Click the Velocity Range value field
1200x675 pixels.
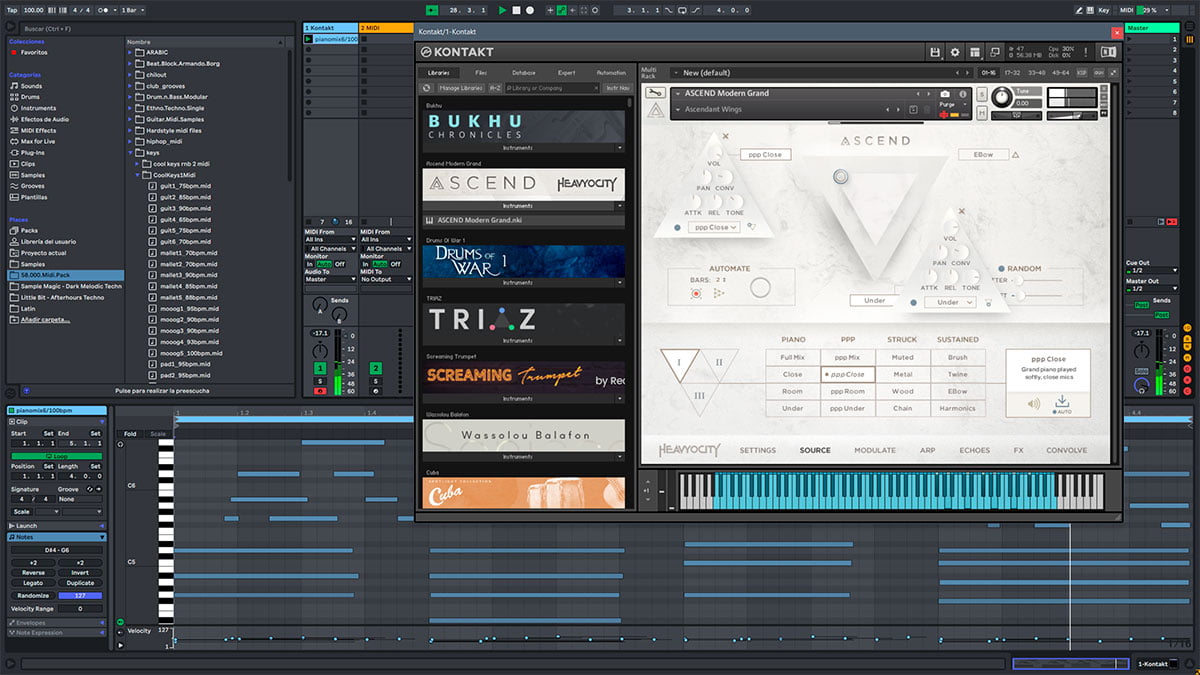pyautogui.click(x=80, y=608)
